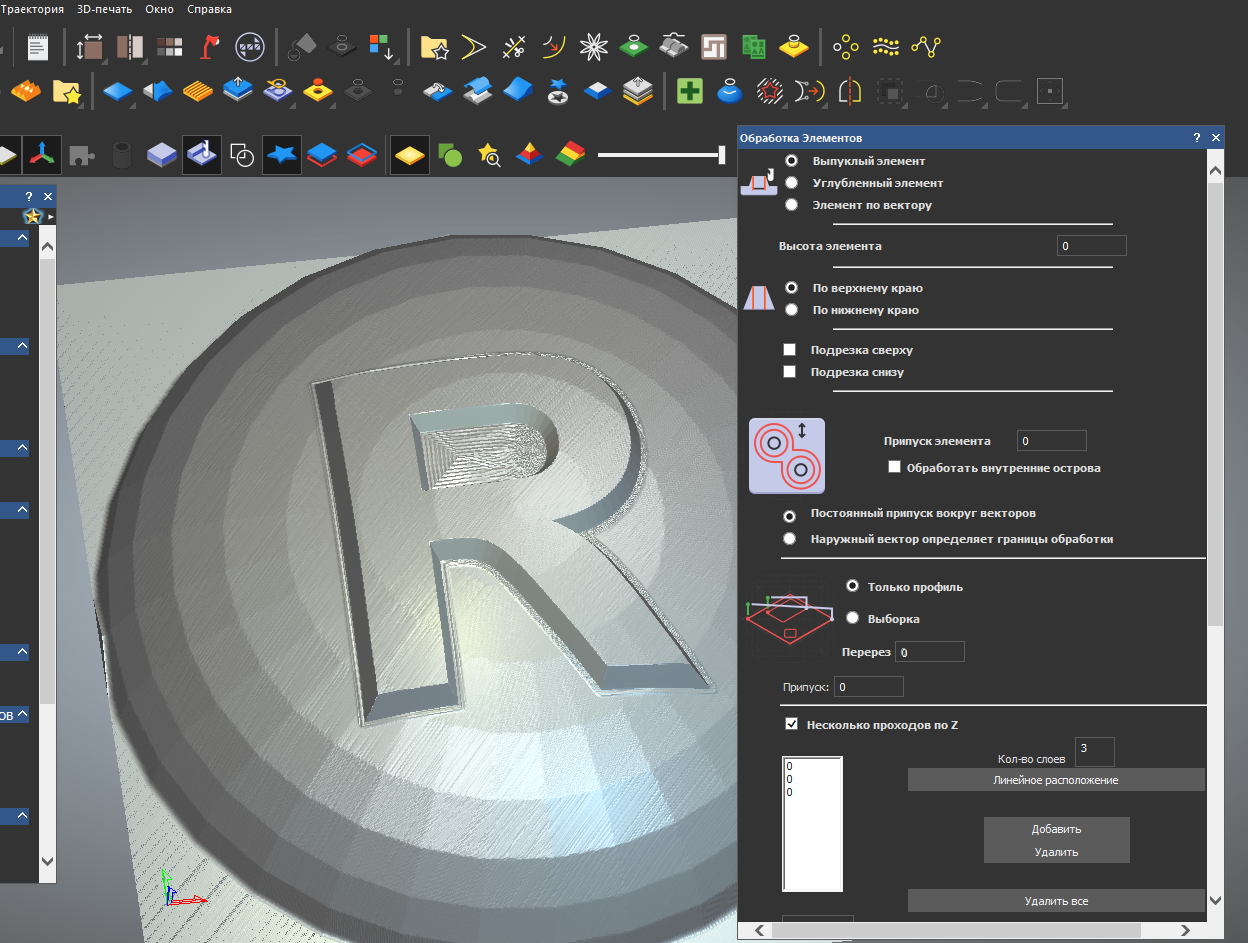Image resolution: width=1248 pixels, height=943 pixels.
Task: Click the toolbar slider handle
Action: [721, 155]
